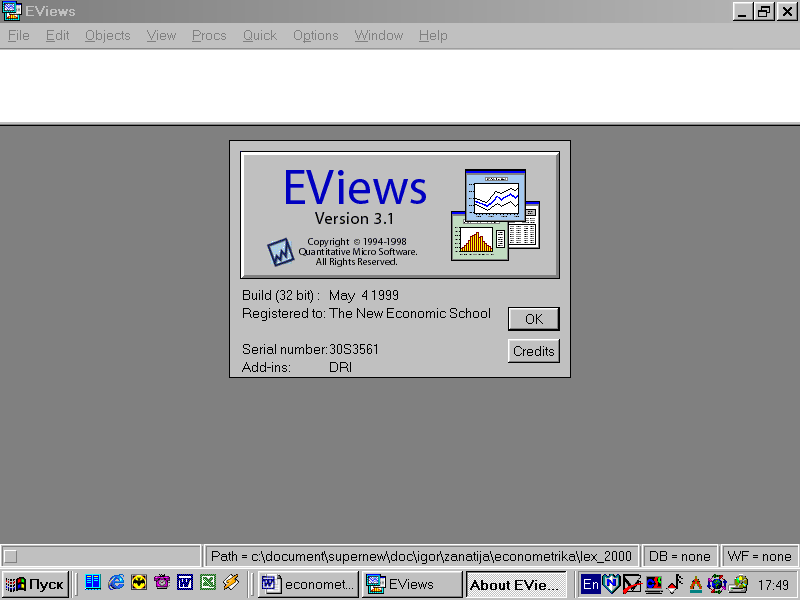Switch to the EViews taskbar button
Viewport: 800px width, 600px height.
tap(412, 584)
